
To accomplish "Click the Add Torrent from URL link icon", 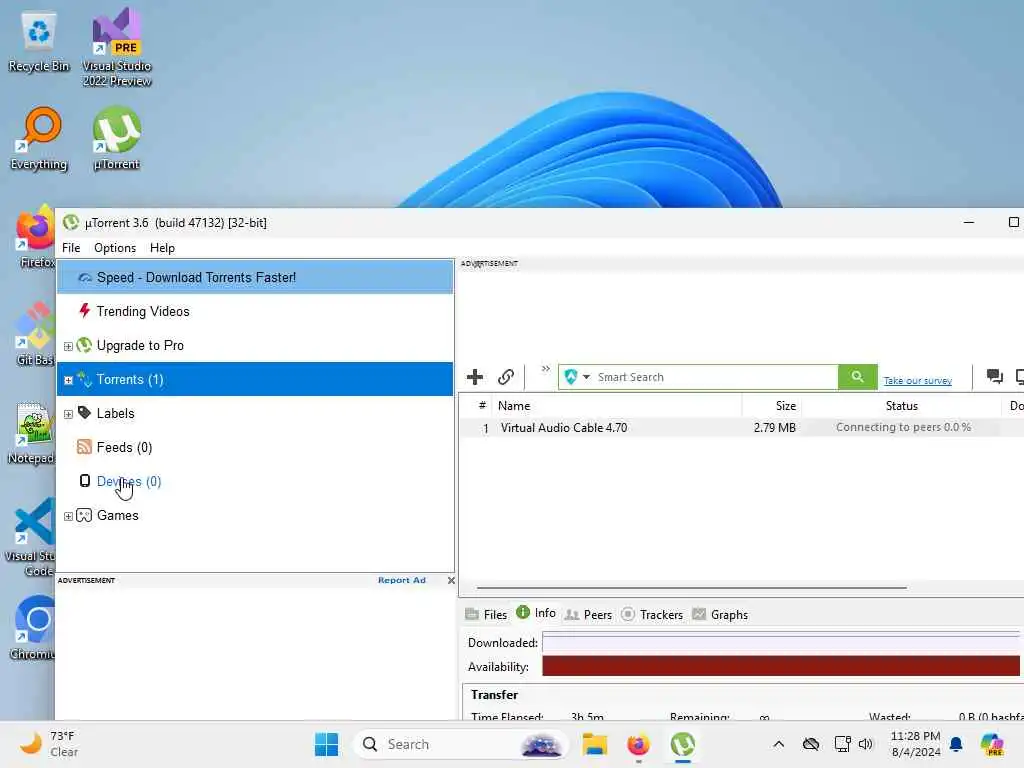I will [505, 377].
